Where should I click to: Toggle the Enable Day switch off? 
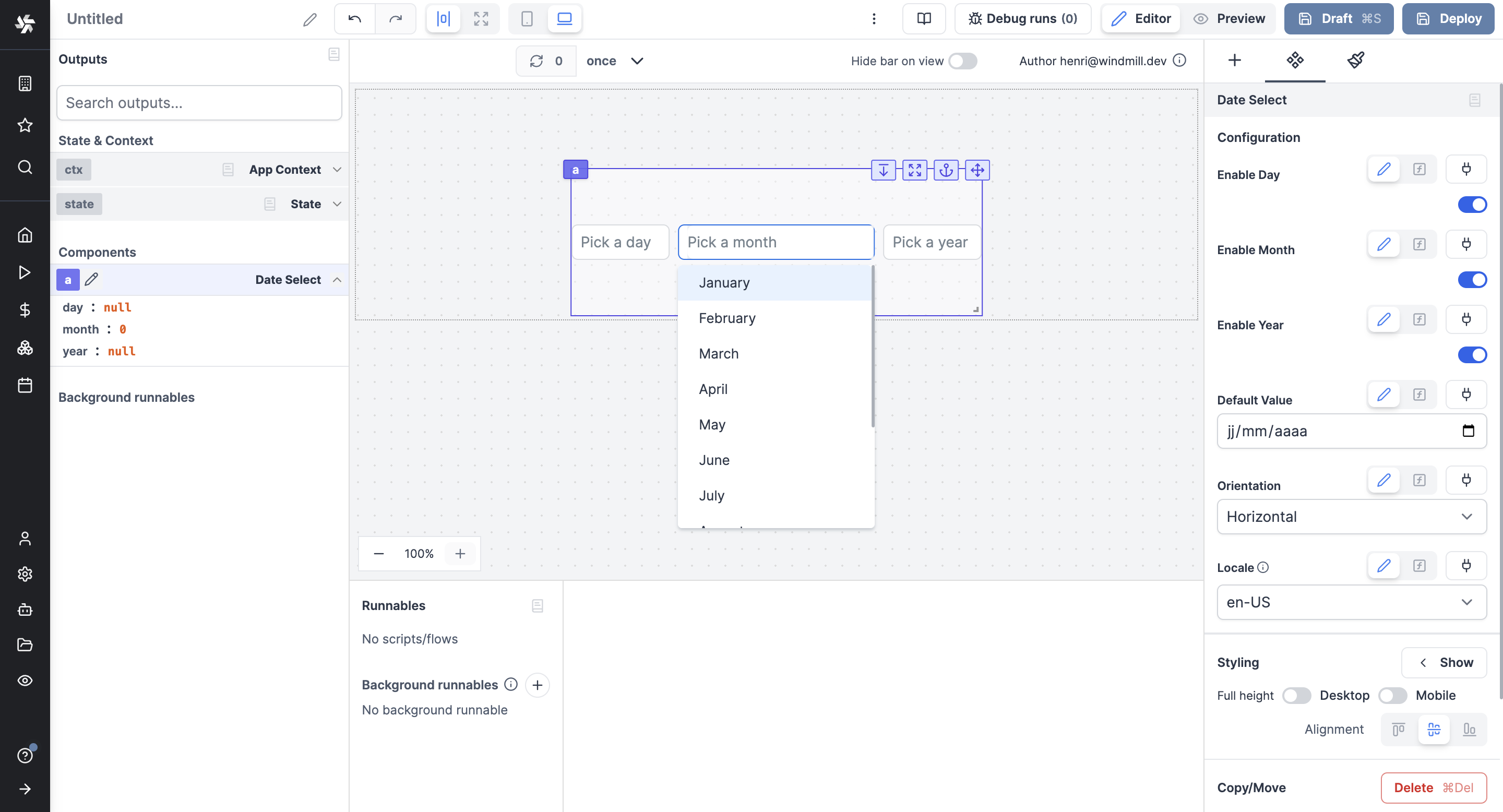pos(1472,205)
